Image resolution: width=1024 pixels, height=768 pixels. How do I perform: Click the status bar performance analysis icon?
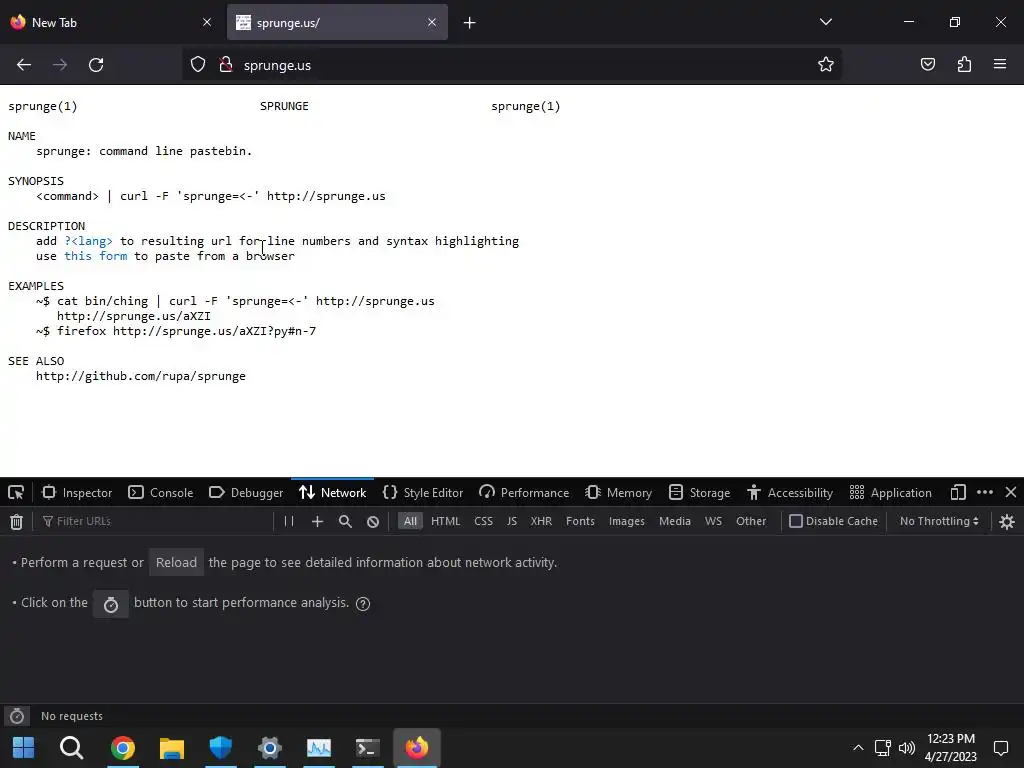[17, 716]
